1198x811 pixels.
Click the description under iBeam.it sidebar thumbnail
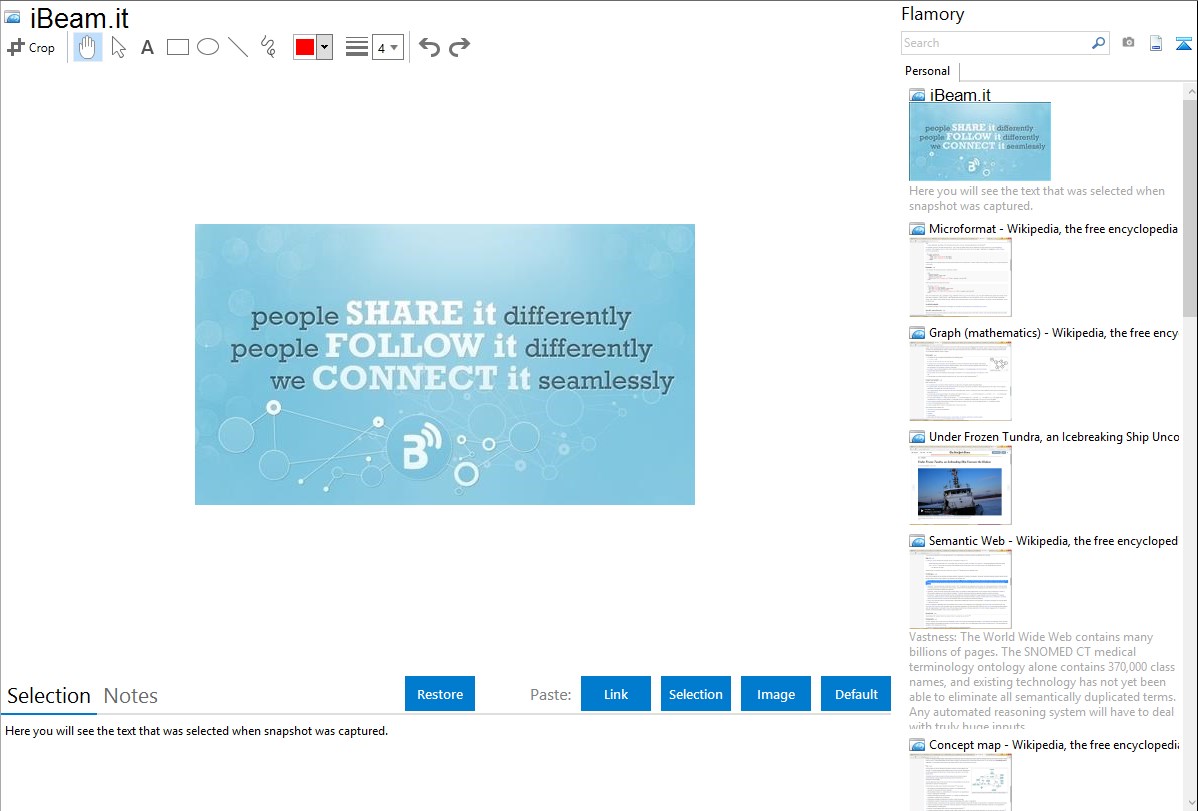[x=1037, y=198]
